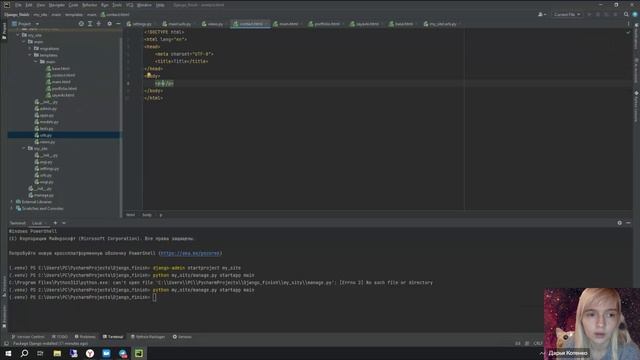640x360 pixels.
Task: Add a new terminal session
Action: point(55,223)
